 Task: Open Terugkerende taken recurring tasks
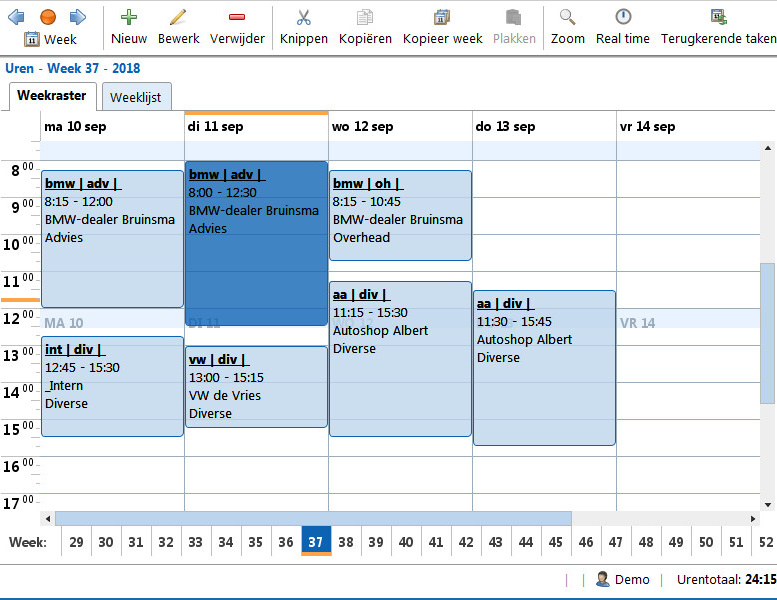[718, 27]
